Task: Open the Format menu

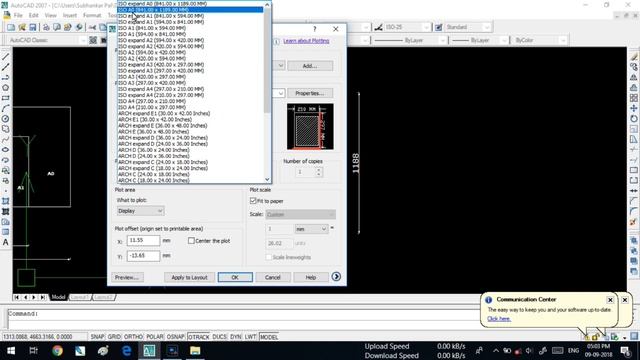Action: pyautogui.click(x=92, y=15)
